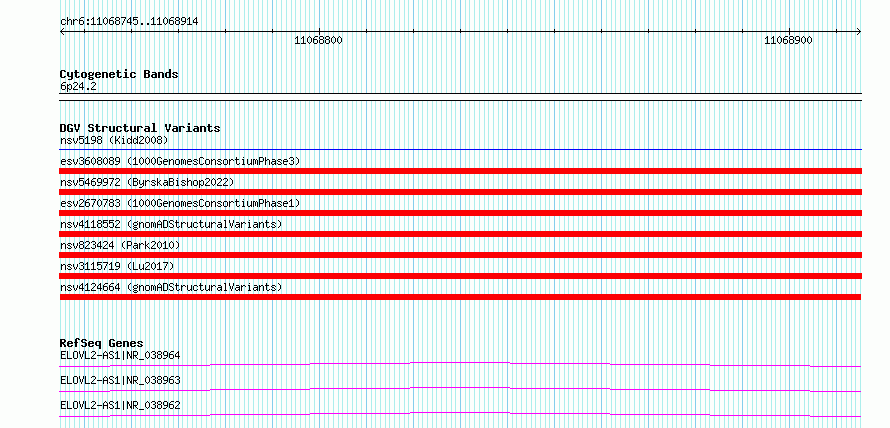Click red bar under nsv3115719
890x428 pixels.
460,276
